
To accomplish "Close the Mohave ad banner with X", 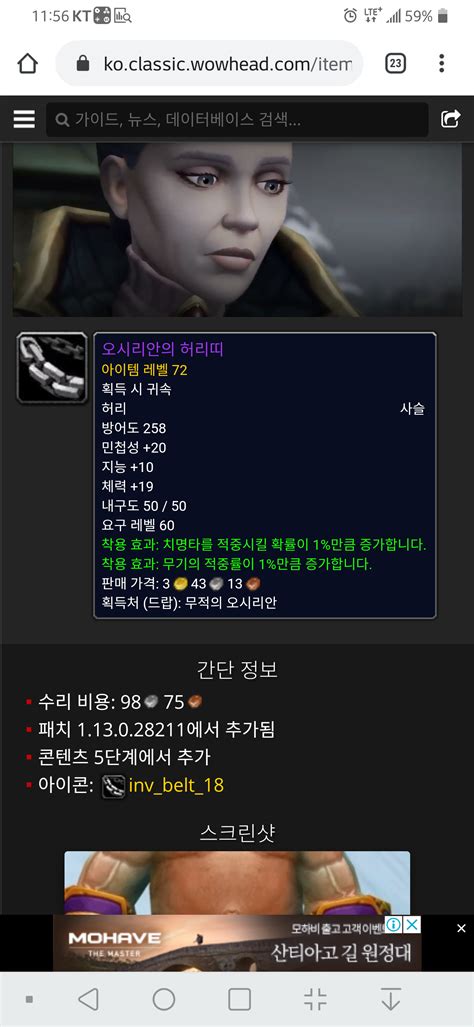I will (x=461, y=928).
